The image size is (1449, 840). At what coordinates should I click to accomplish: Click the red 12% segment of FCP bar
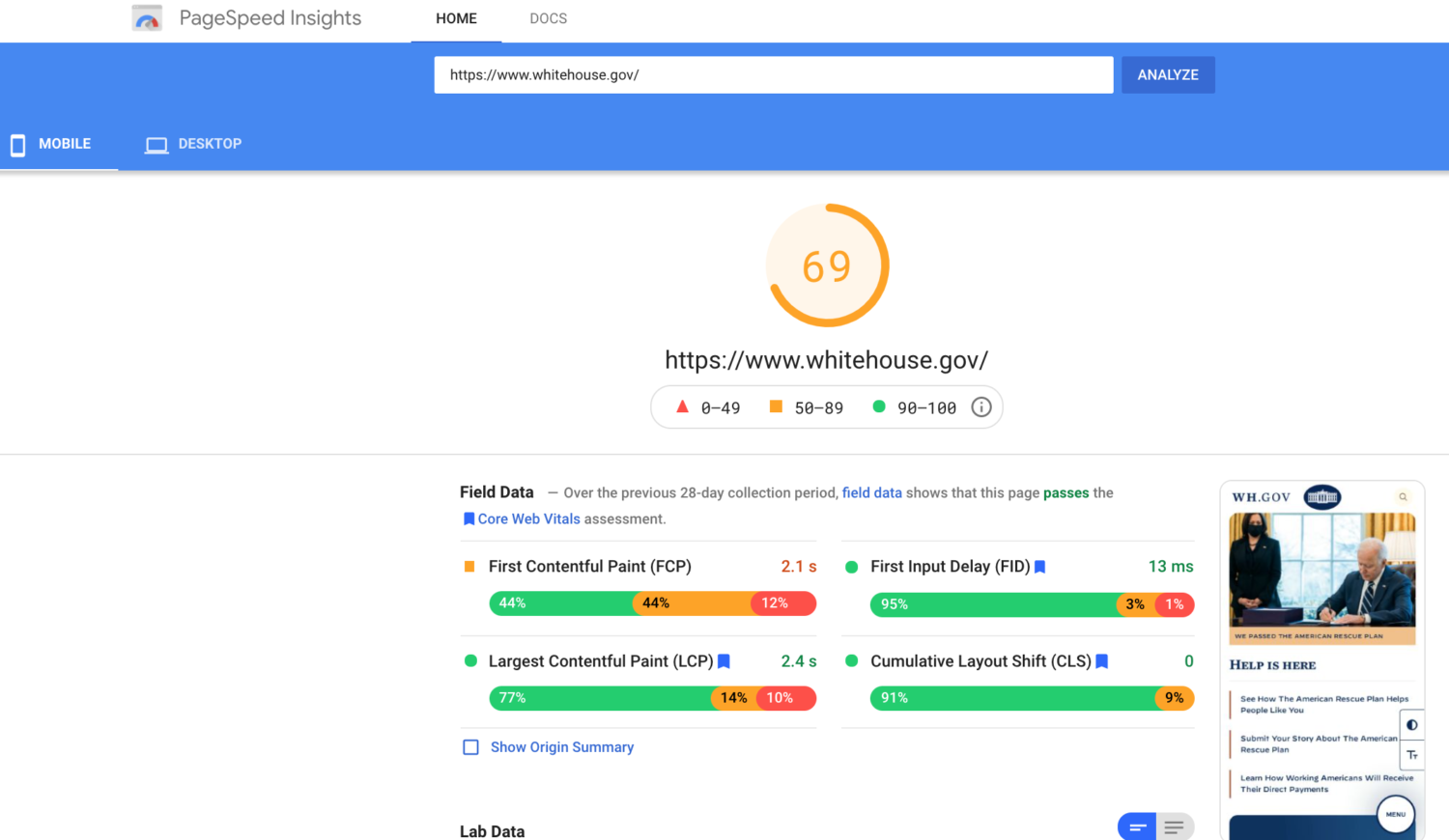783,603
